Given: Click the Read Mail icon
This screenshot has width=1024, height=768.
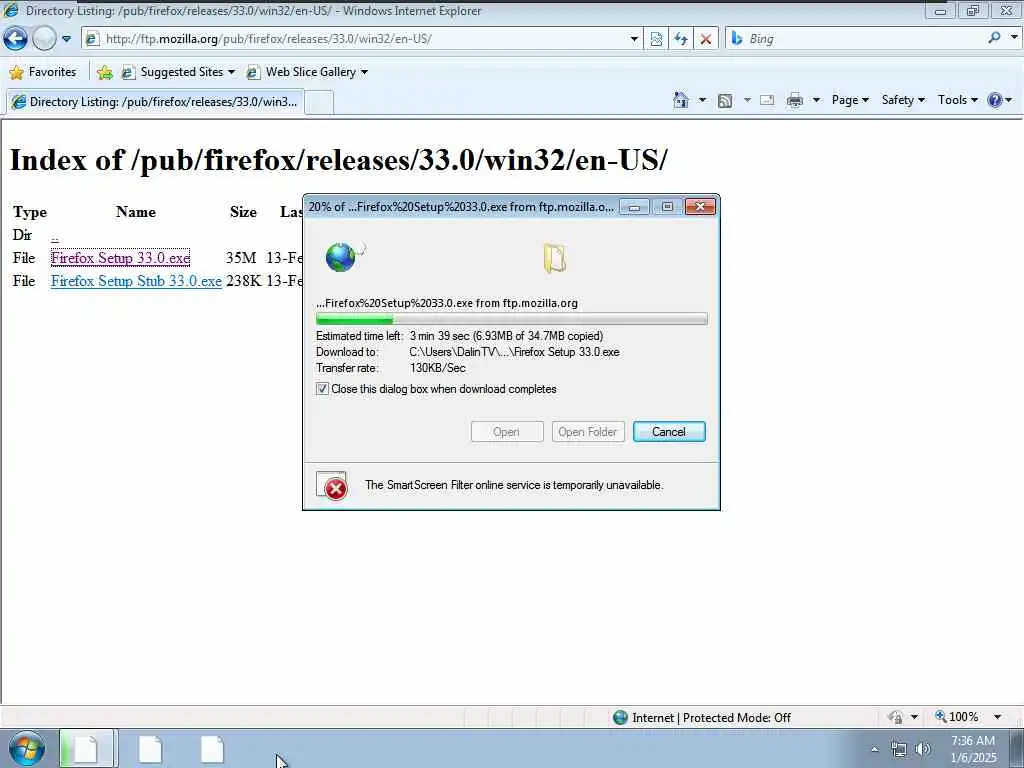Looking at the screenshot, I should click(767, 100).
